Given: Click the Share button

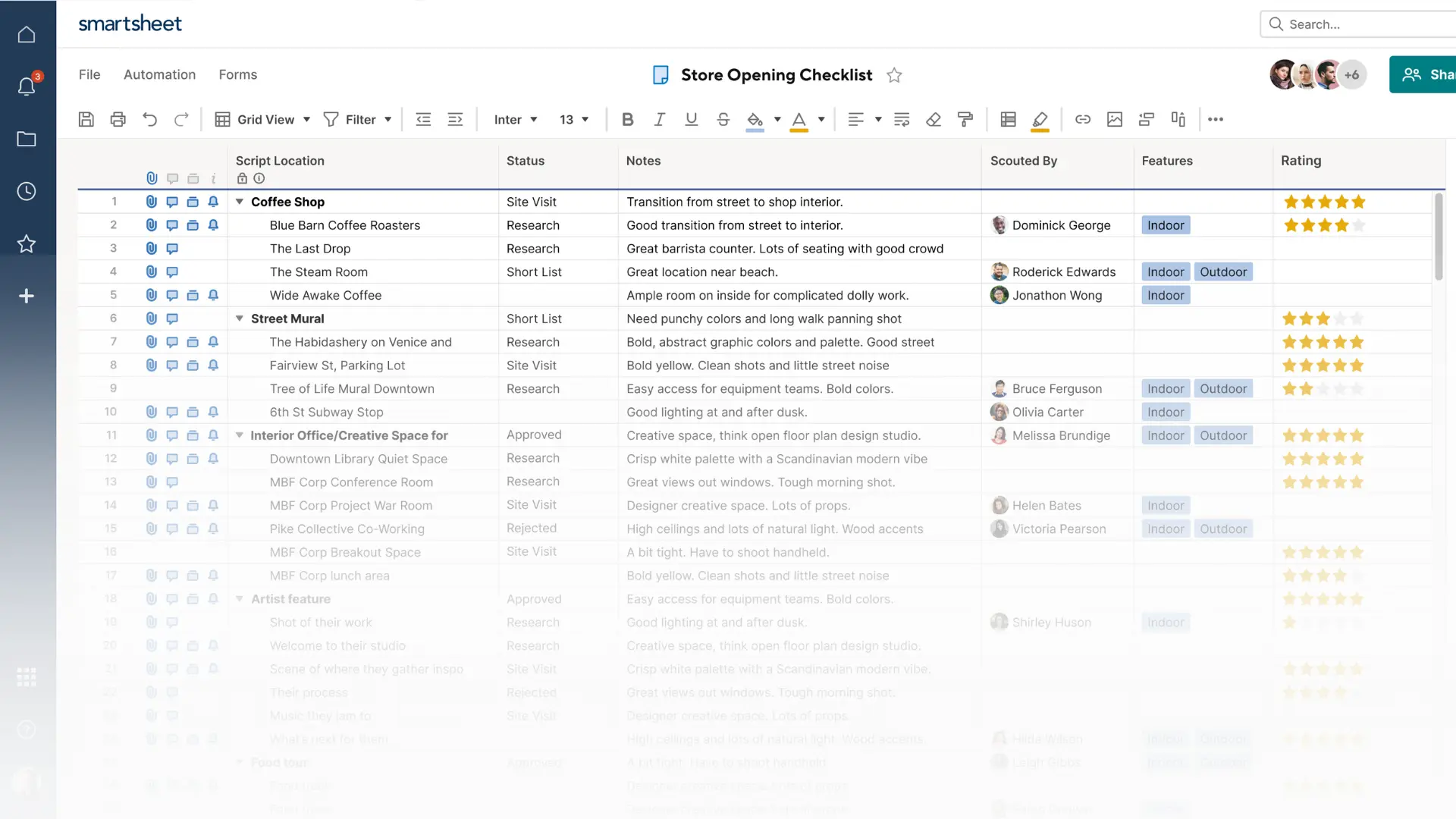Looking at the screenshot, I should (1423, 74).
